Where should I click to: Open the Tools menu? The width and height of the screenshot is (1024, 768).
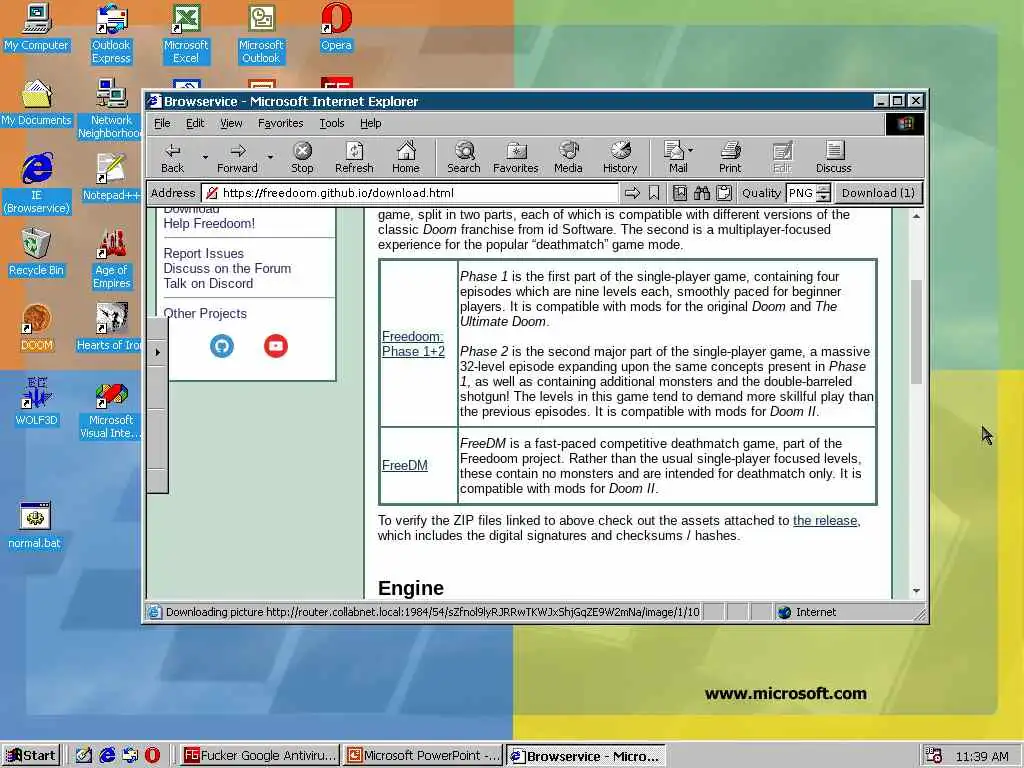click(332, 123)
